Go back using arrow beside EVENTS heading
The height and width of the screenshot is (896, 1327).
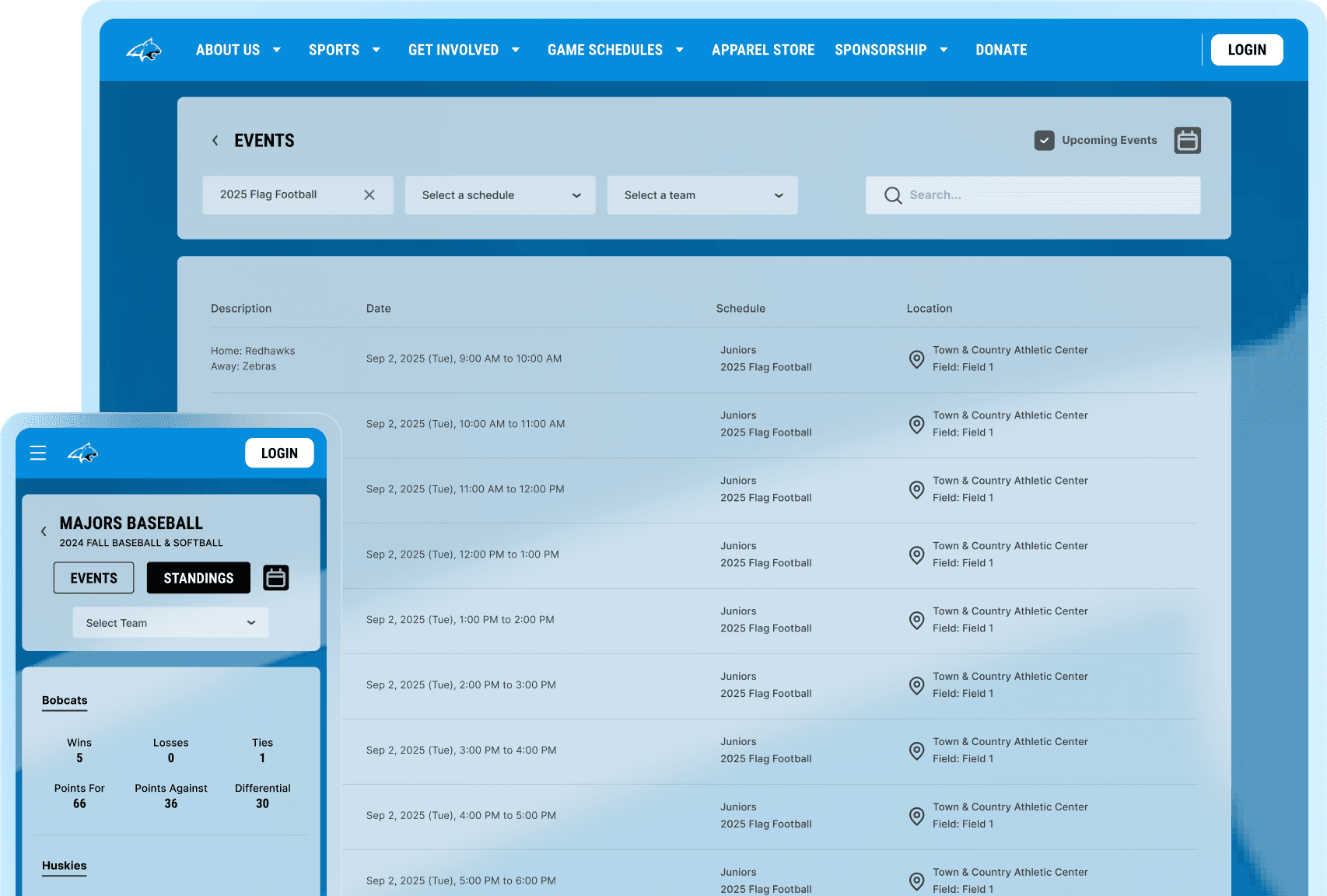pos(215,141)
